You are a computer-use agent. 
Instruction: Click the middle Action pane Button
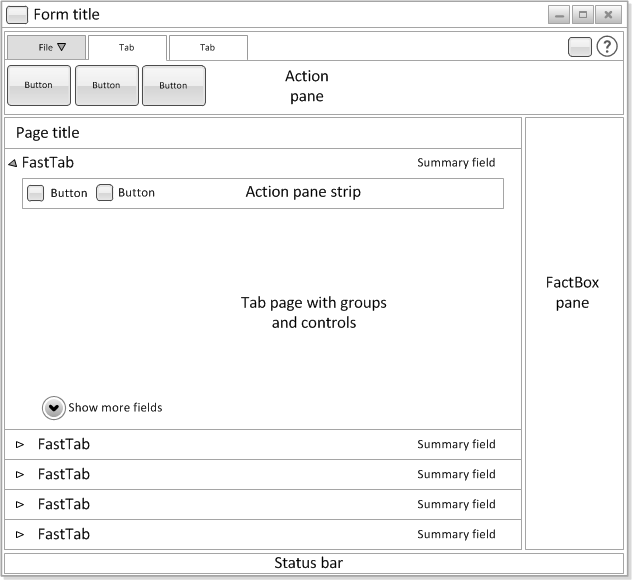pyautogui.click(x=107, y=85)
